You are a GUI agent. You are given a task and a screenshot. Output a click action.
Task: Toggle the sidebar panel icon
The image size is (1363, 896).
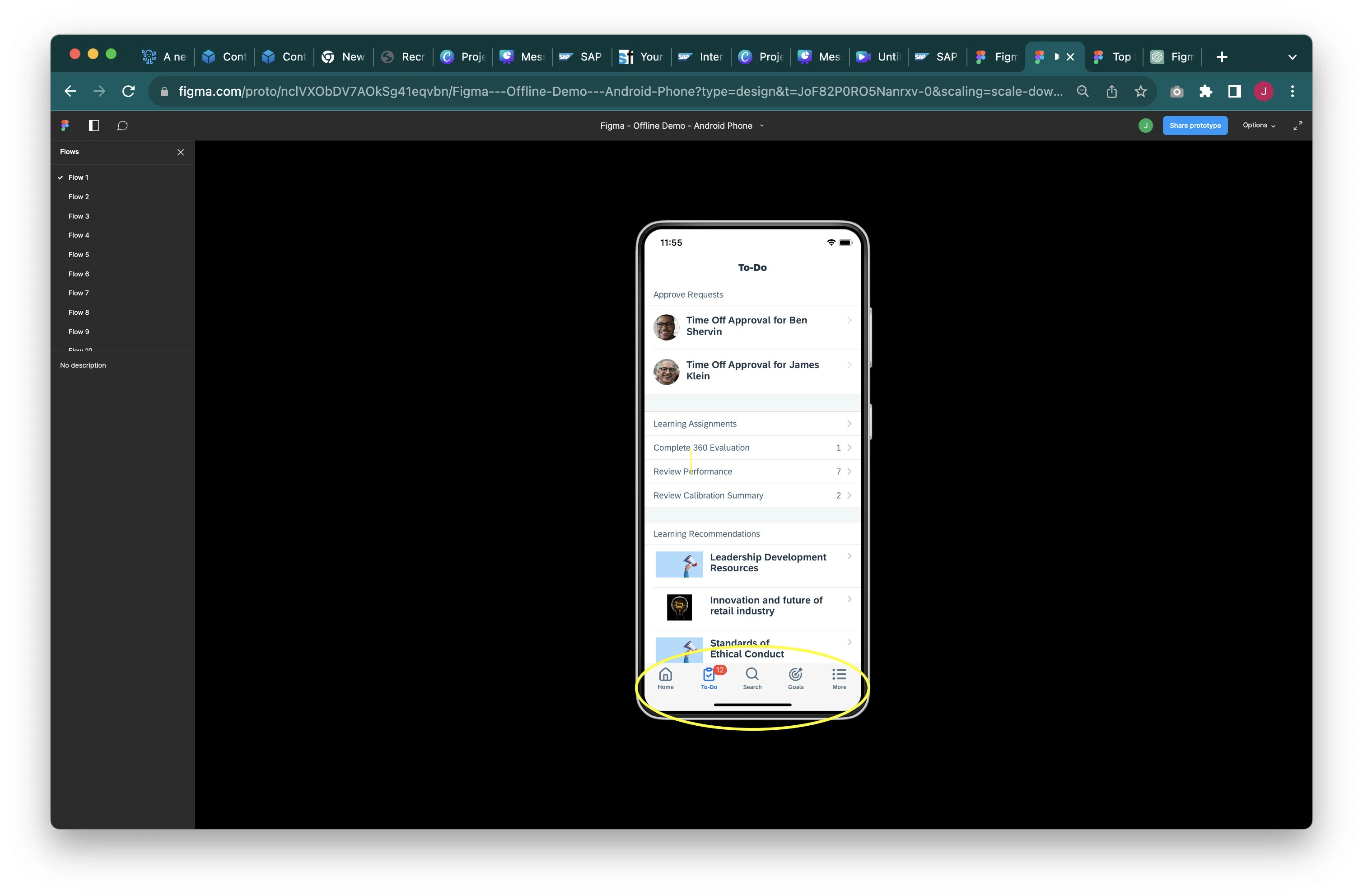[94, 126]
